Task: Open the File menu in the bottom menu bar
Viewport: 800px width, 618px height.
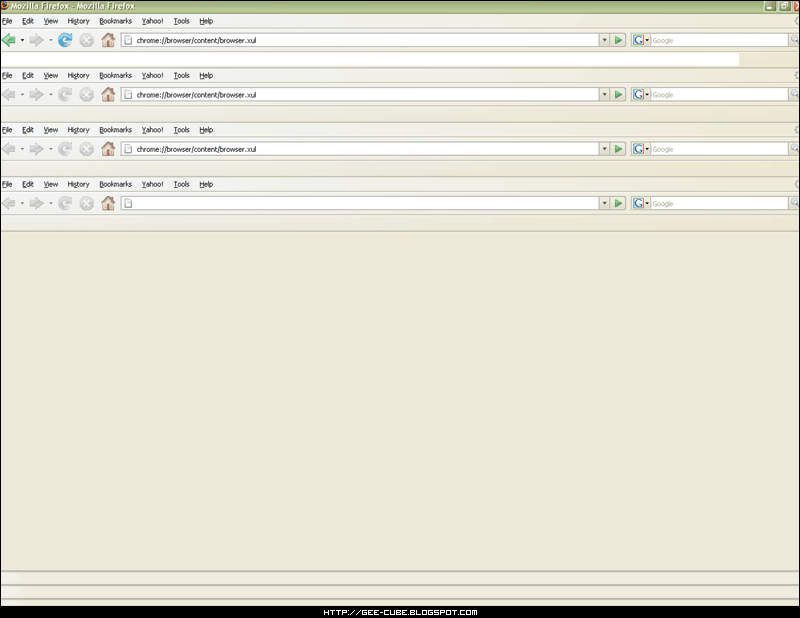Action: [7, 184]
